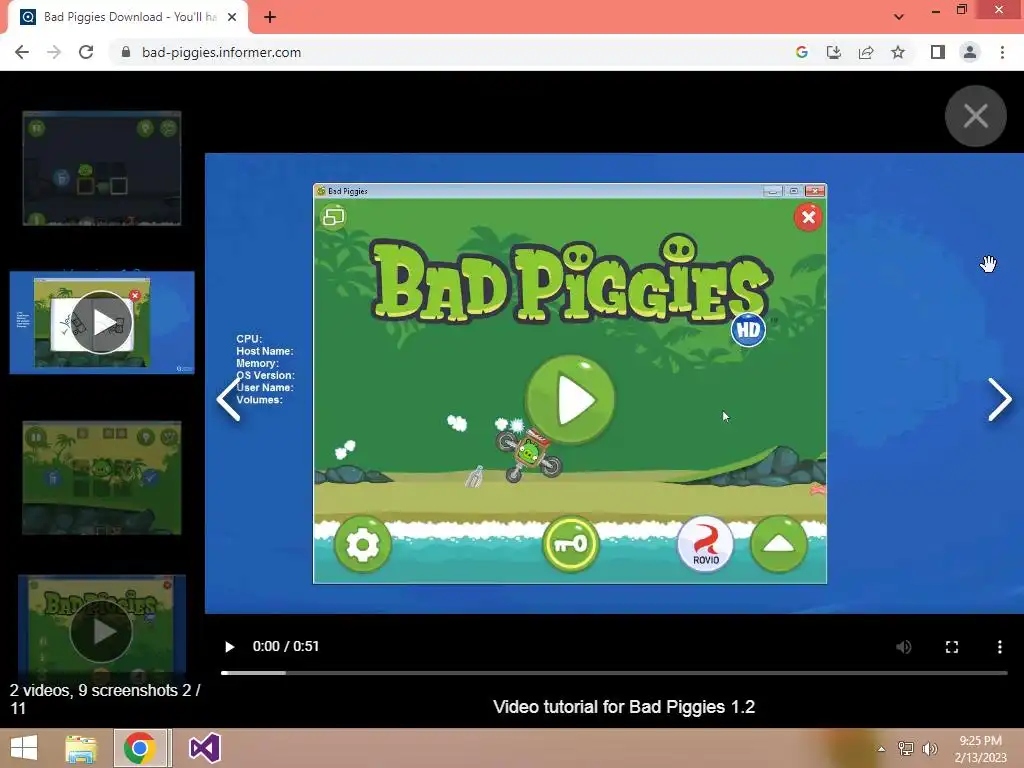Click the HD badge on the game logo
Image resolution: width=1024 pixels, height=768 pixels.
[x=748, y=330]
